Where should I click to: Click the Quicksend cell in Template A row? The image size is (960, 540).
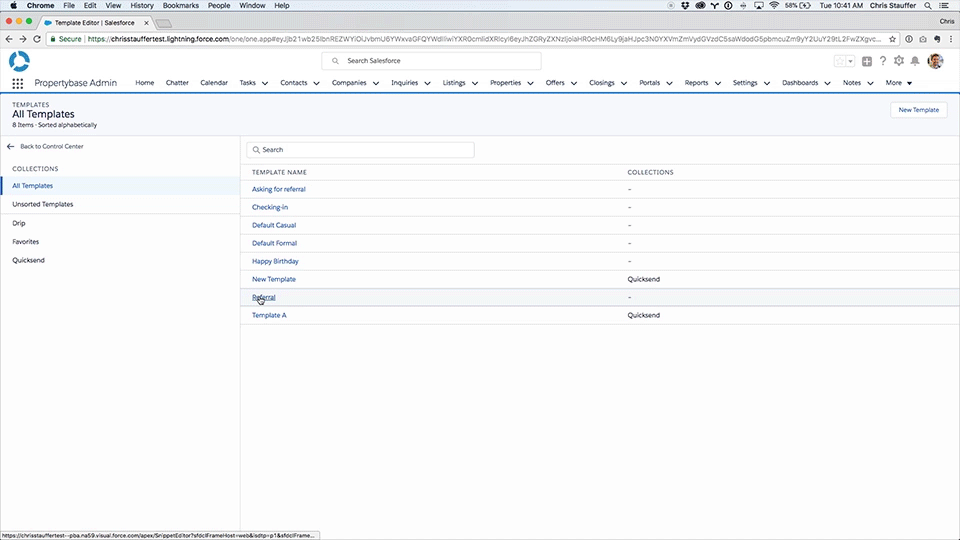click(x=643, y=315)
